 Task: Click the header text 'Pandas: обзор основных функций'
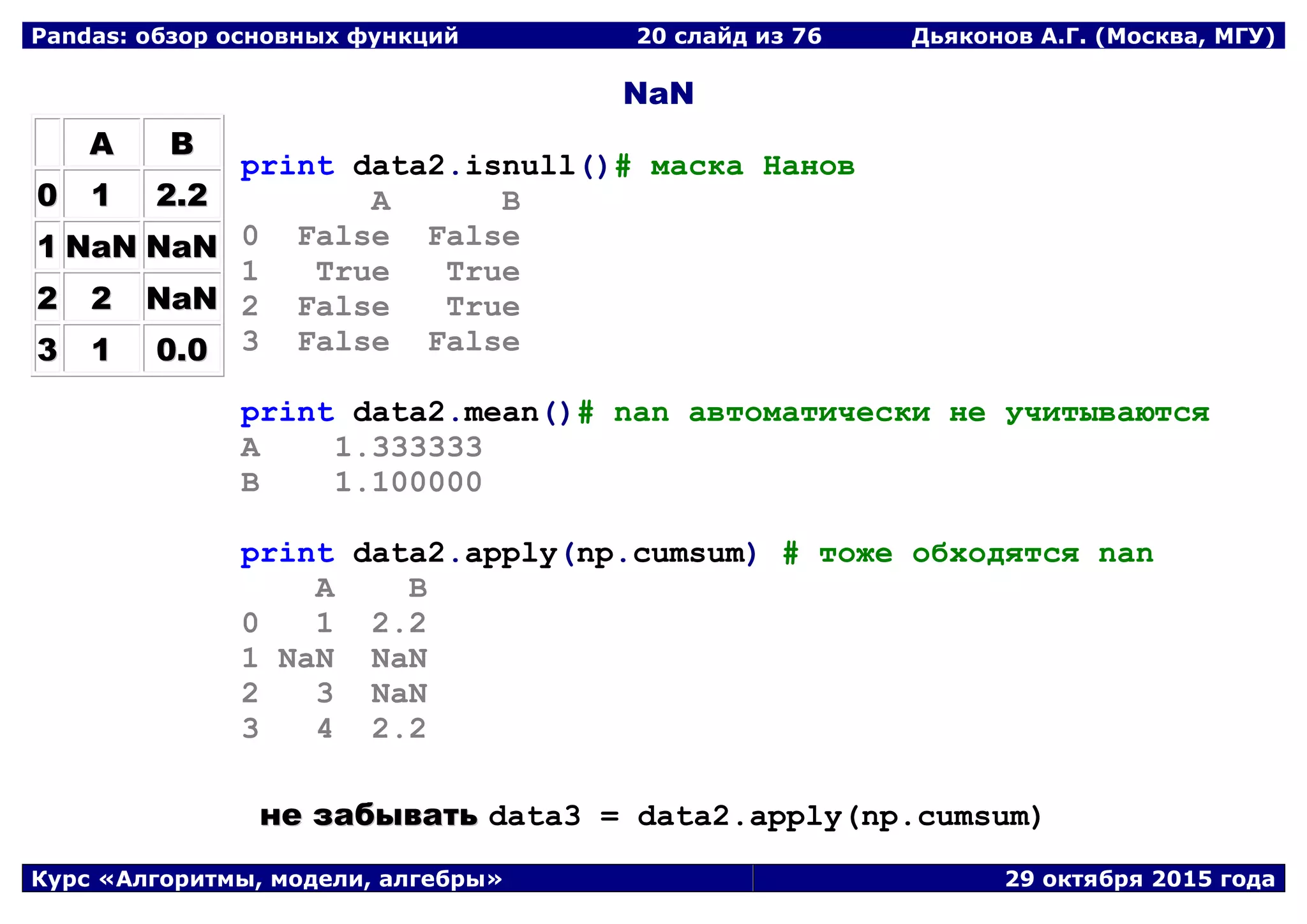pos(245,36)
